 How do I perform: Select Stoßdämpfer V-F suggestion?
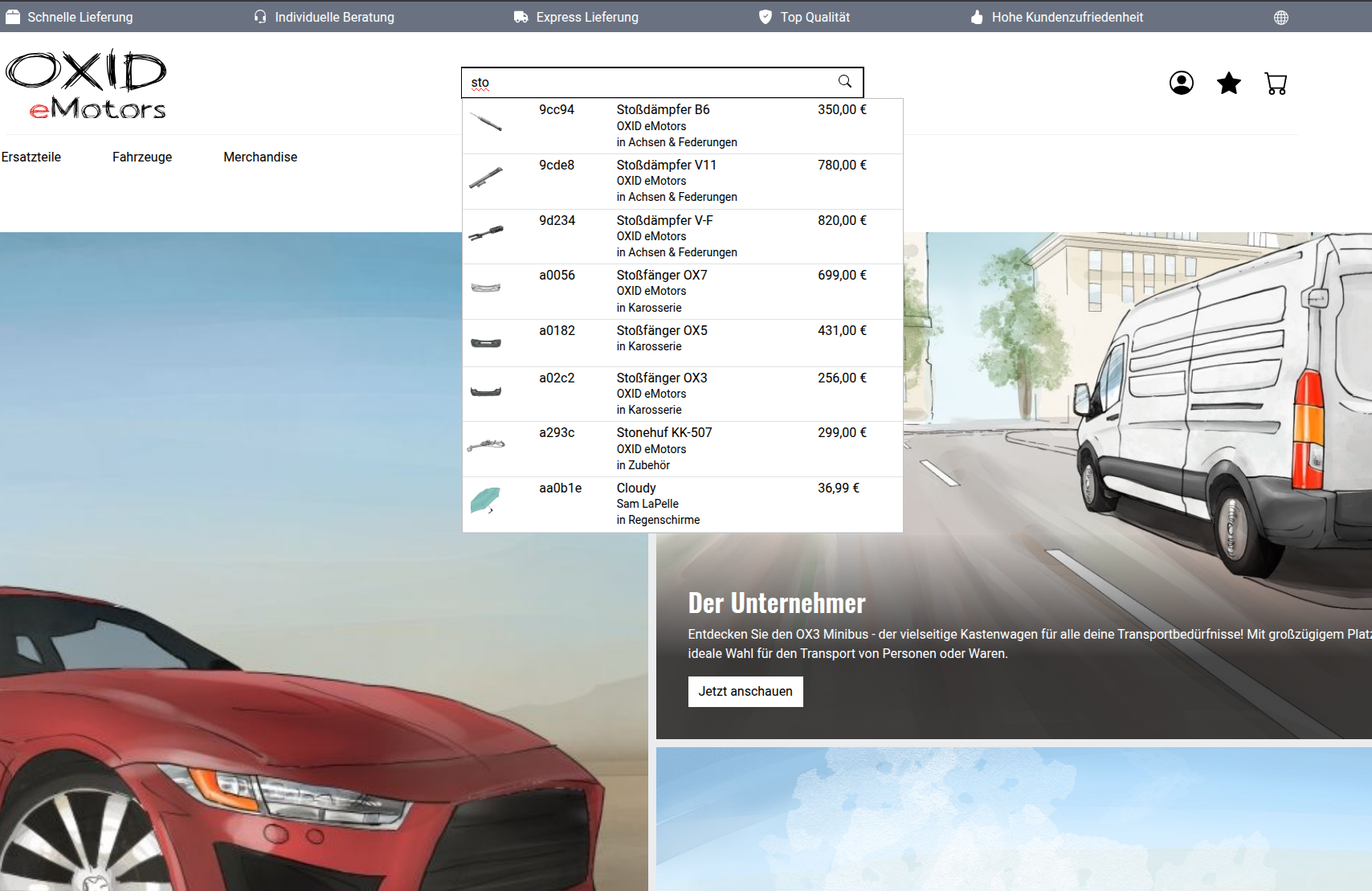(683, 237)
